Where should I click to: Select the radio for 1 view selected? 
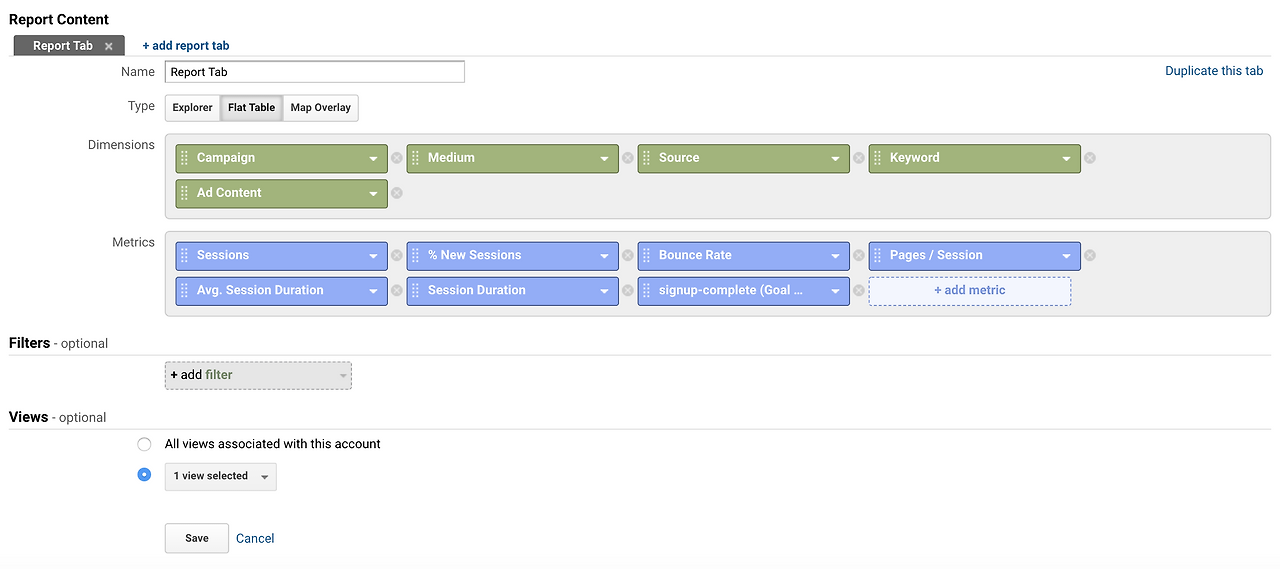(x=144, y=475)
